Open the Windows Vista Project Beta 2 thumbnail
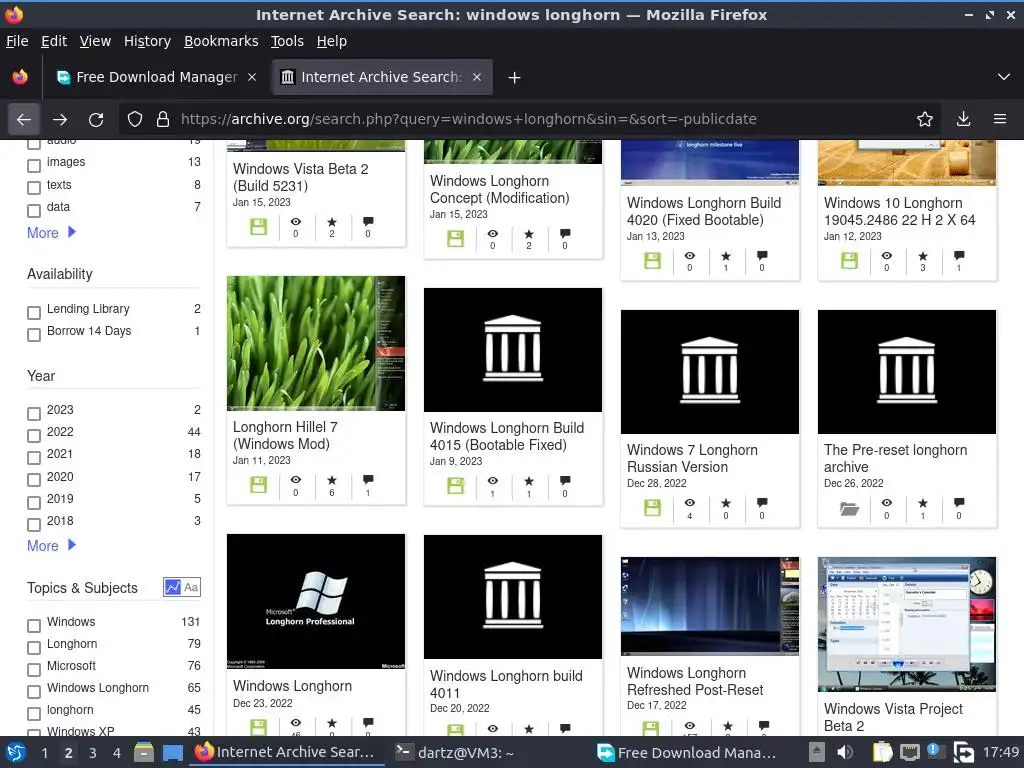Viewport: 1024px width, 768px height. tap(907, 624)
